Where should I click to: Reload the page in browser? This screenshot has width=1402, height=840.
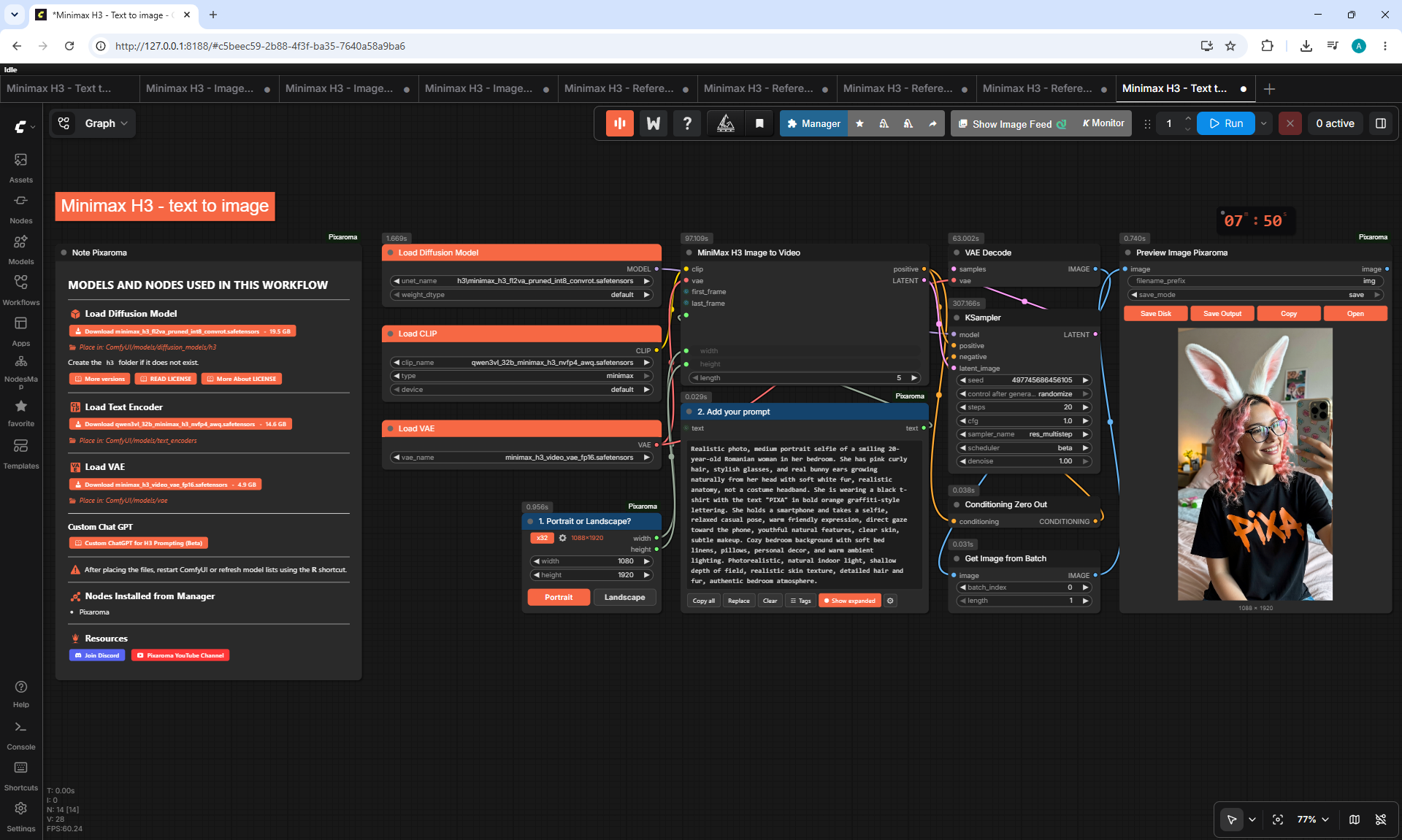pyautogui.click(x=69, y=45)
